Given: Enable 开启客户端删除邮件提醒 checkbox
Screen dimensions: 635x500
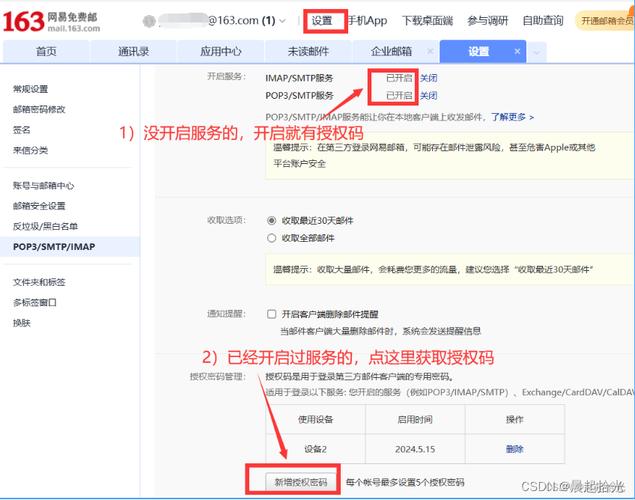Looking at the screenshot, I should click(x=271, y=314).
